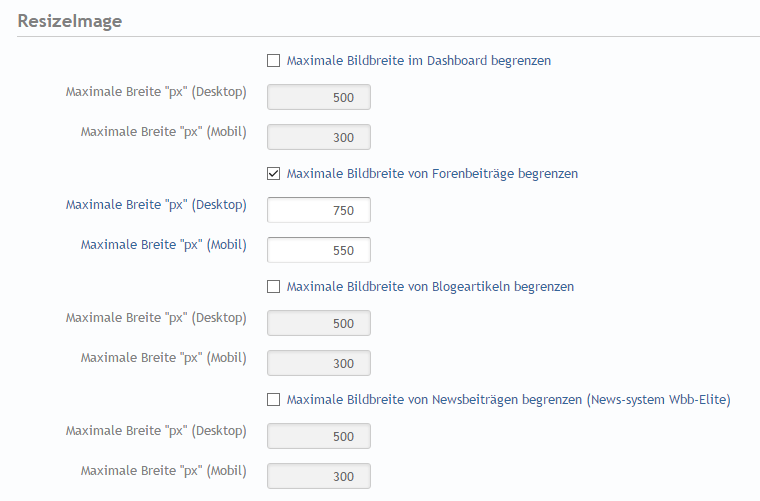The width and height of the screenshot is (760, 501).
Task: Click the "Maximale Bildbreite im Dashboard begrenzen" label text
Action: click(x=418, y=61)
